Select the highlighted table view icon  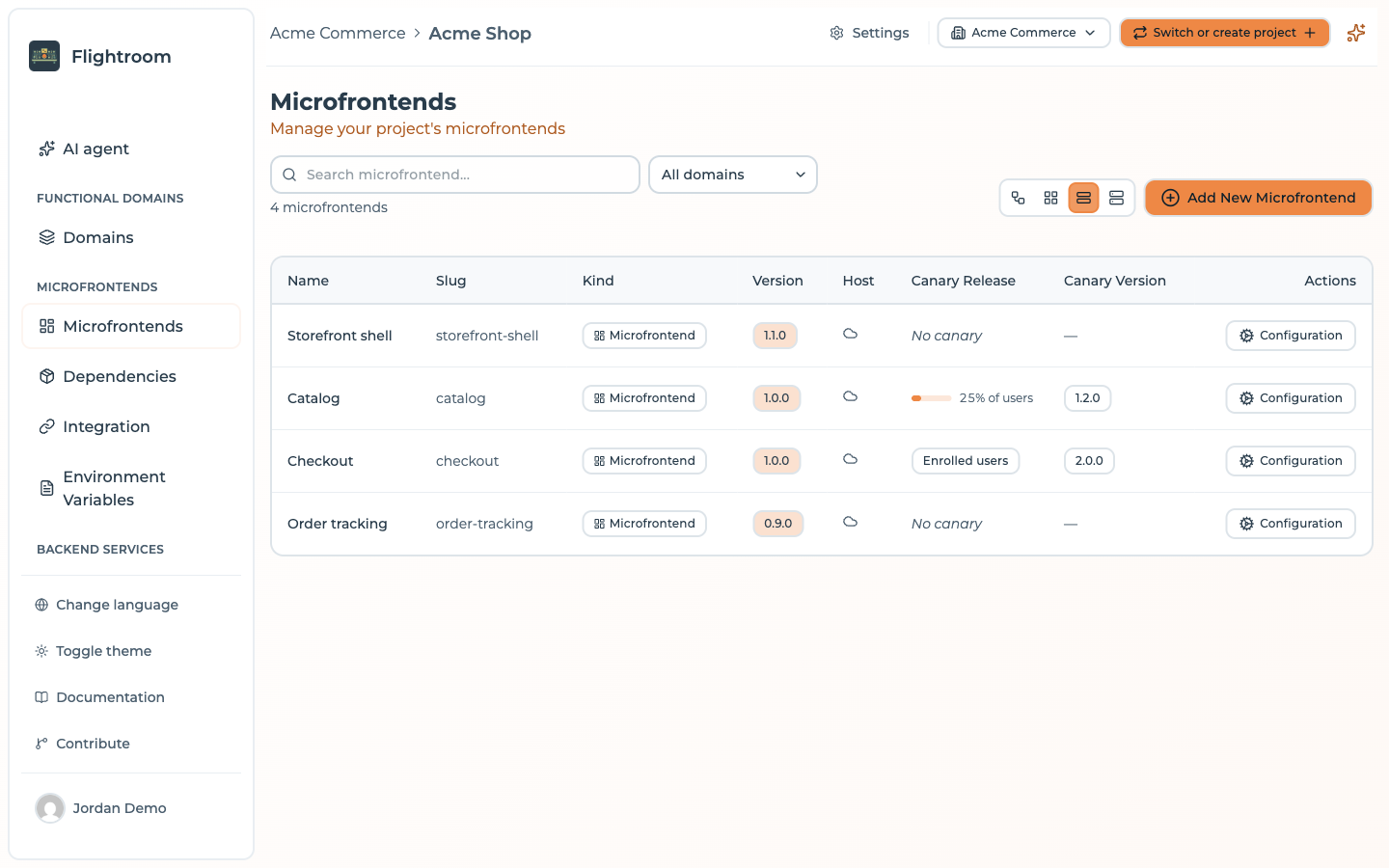tap(1084, 198)
